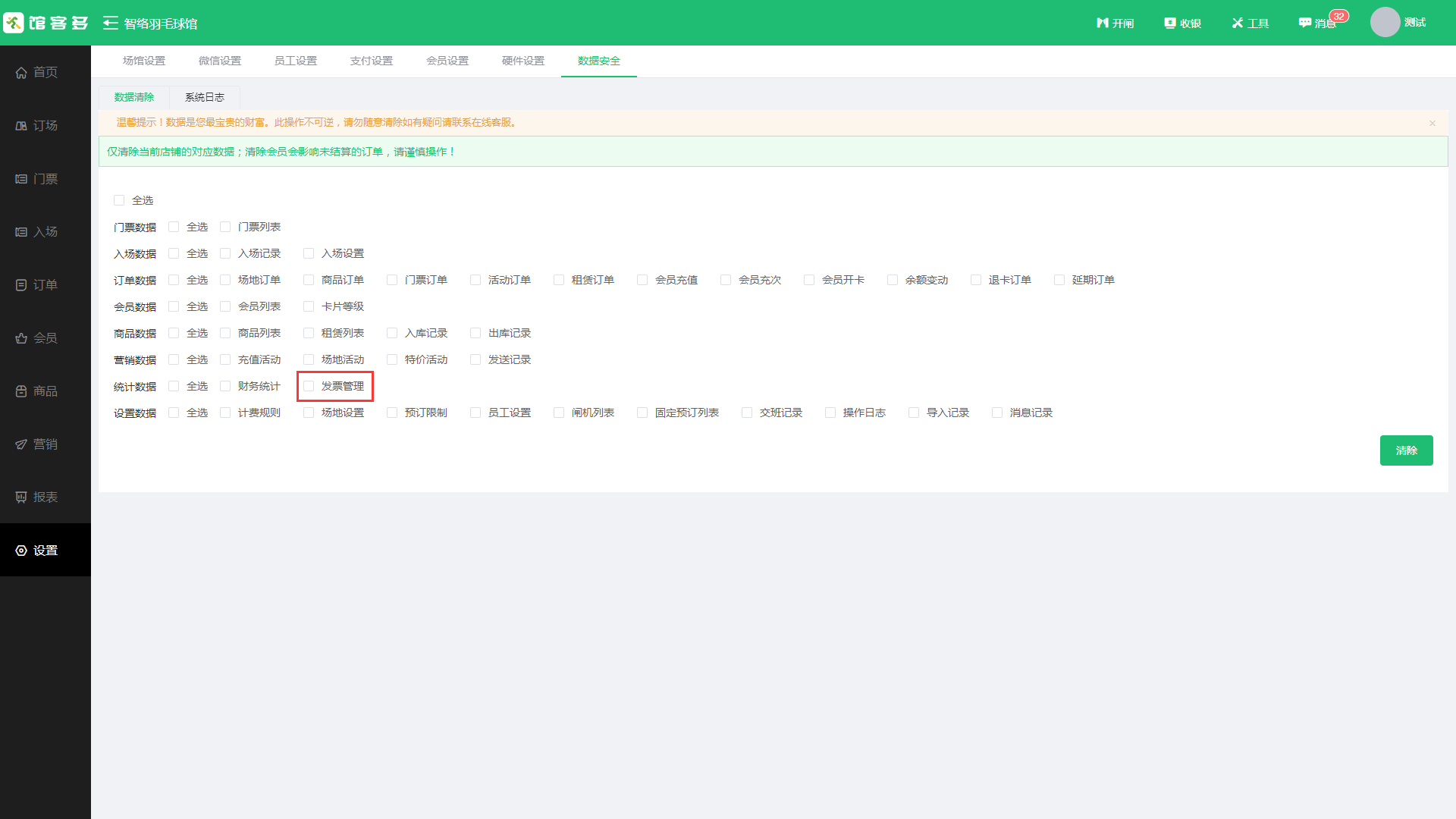Open 会员 members in sidebar
Viewport: 1456px width, 819px height.
[45, 337]
